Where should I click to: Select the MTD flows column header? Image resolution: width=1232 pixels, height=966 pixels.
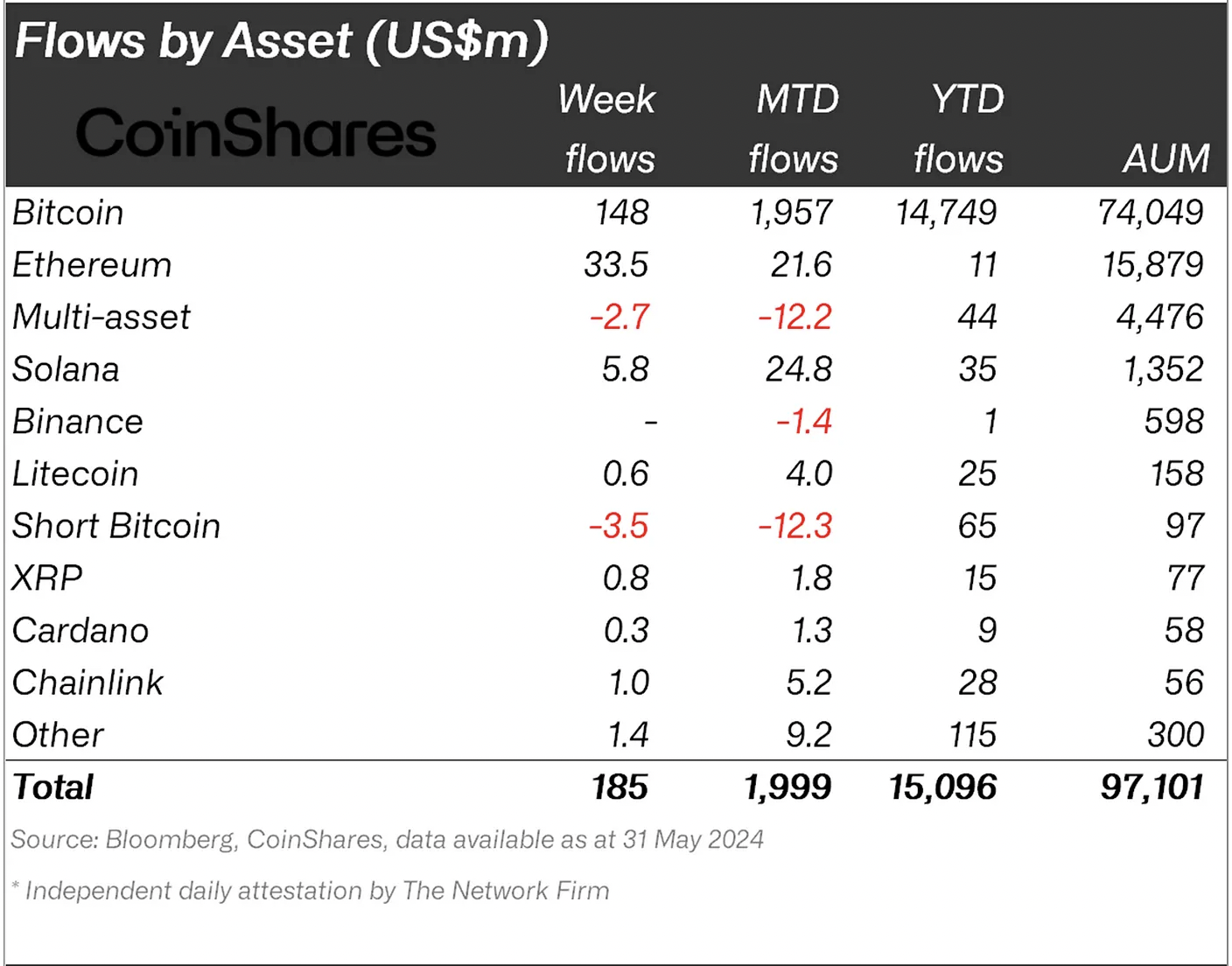(x=794, y=129)
